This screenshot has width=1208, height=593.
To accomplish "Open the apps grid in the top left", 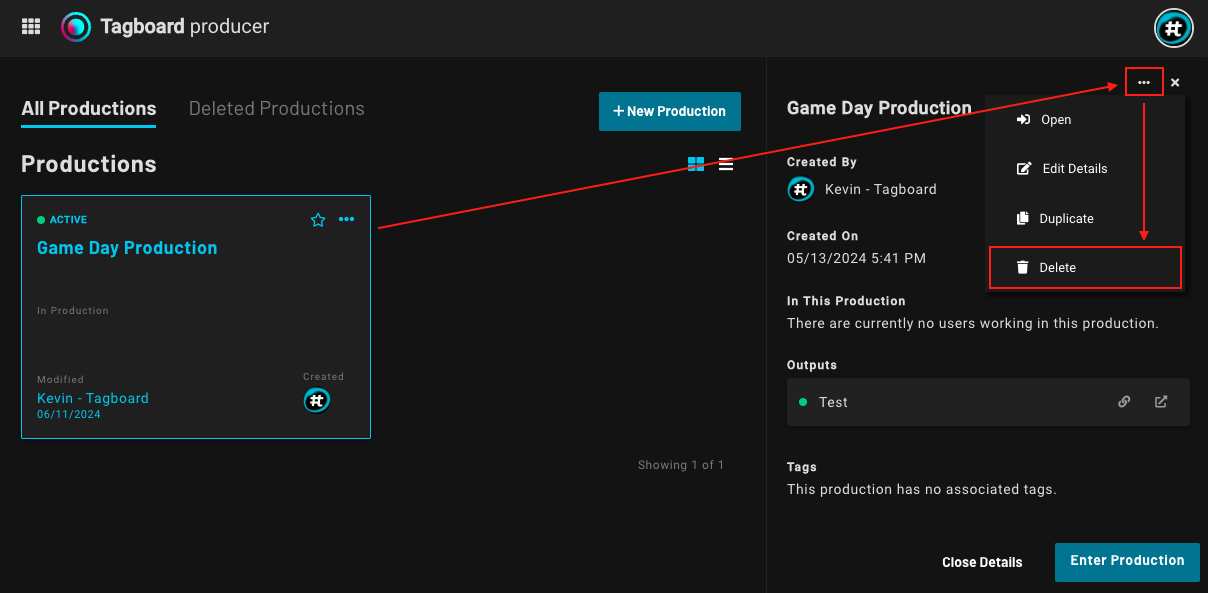I will pos(30,26).
